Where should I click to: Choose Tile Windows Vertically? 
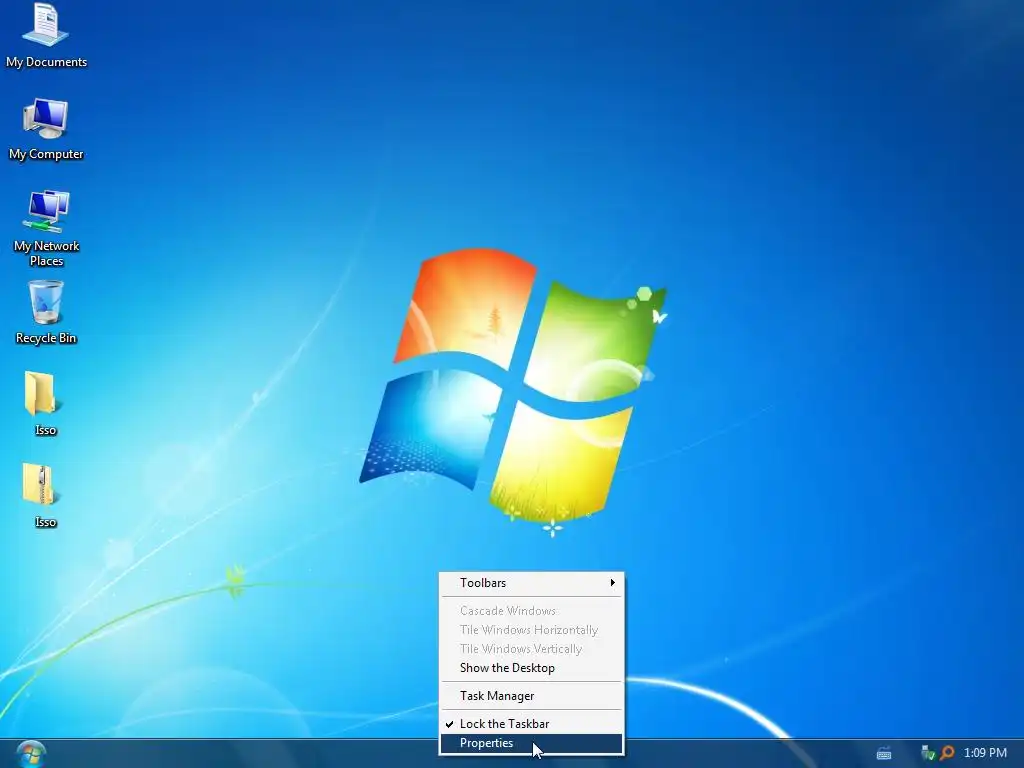[x=532, y=648]
